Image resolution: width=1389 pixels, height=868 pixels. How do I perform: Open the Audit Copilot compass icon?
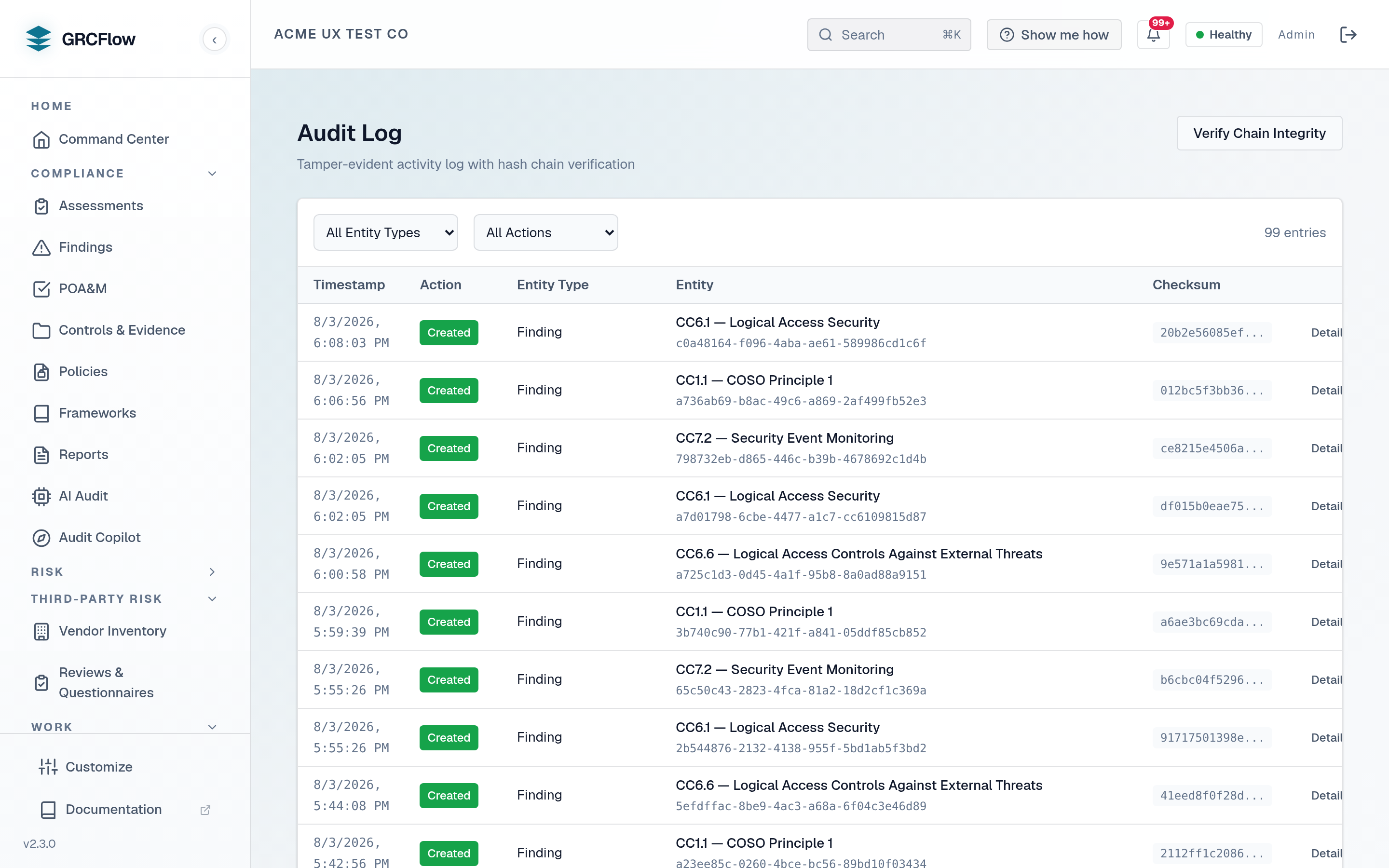[x=41, y=537]
